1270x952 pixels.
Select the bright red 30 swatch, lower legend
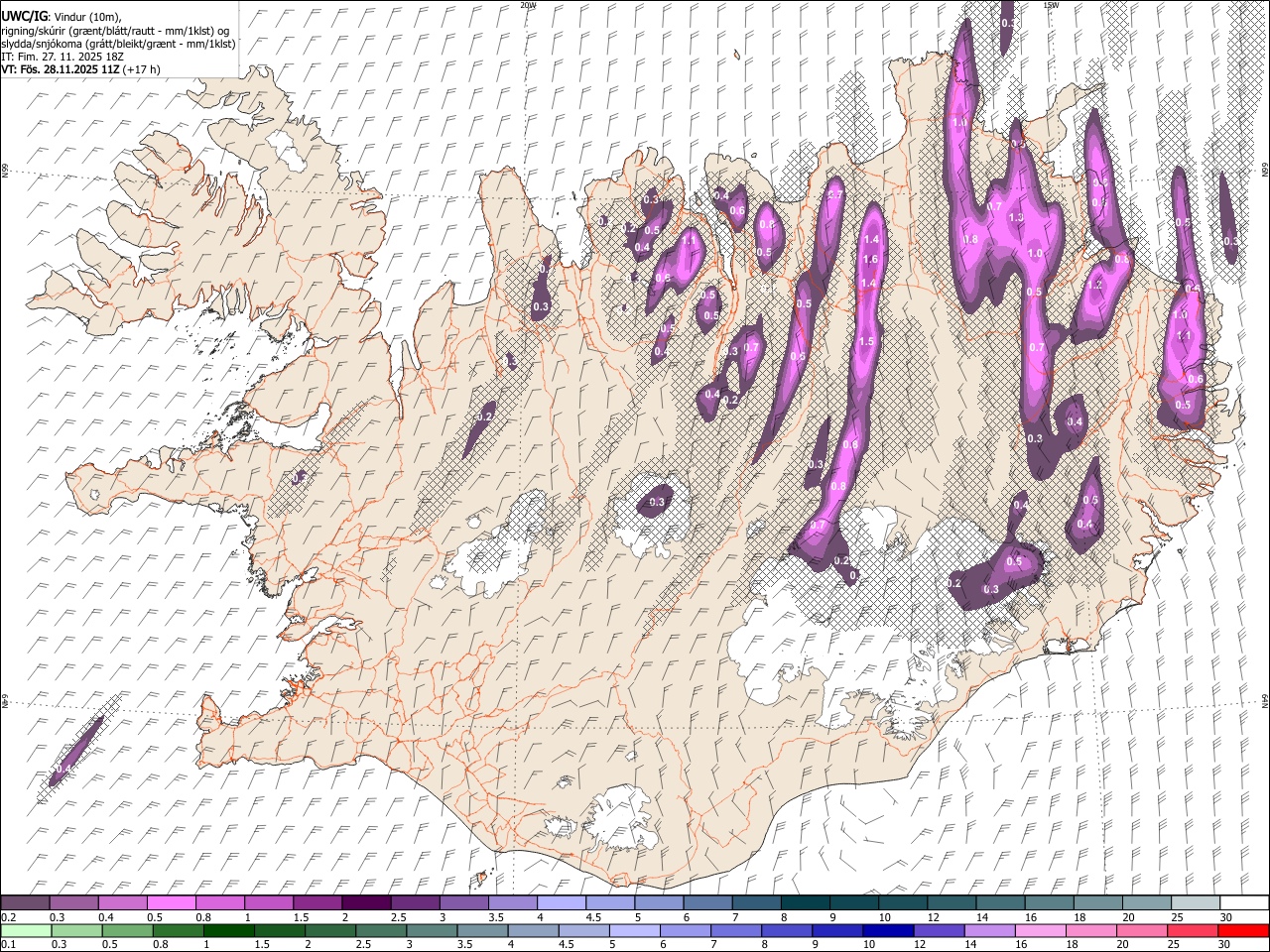point(1242,930)
